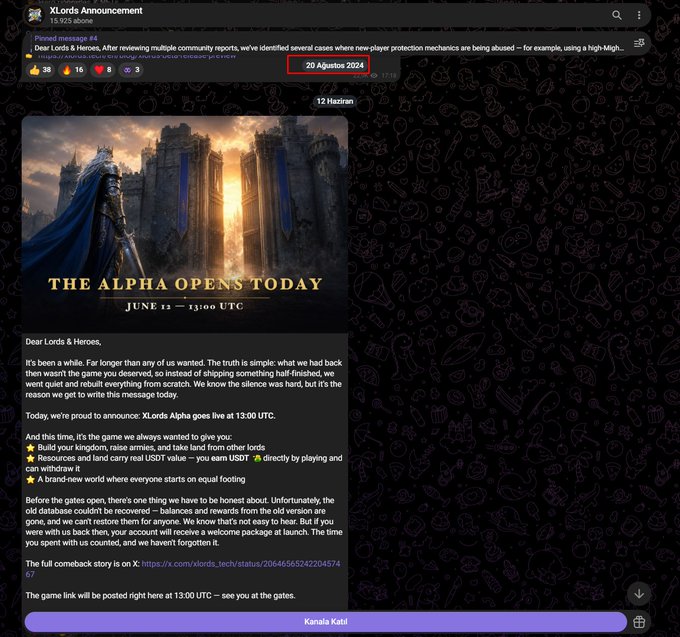
Task: Click the 'A brand-new world' bullet line
Action: pos(135,479)
